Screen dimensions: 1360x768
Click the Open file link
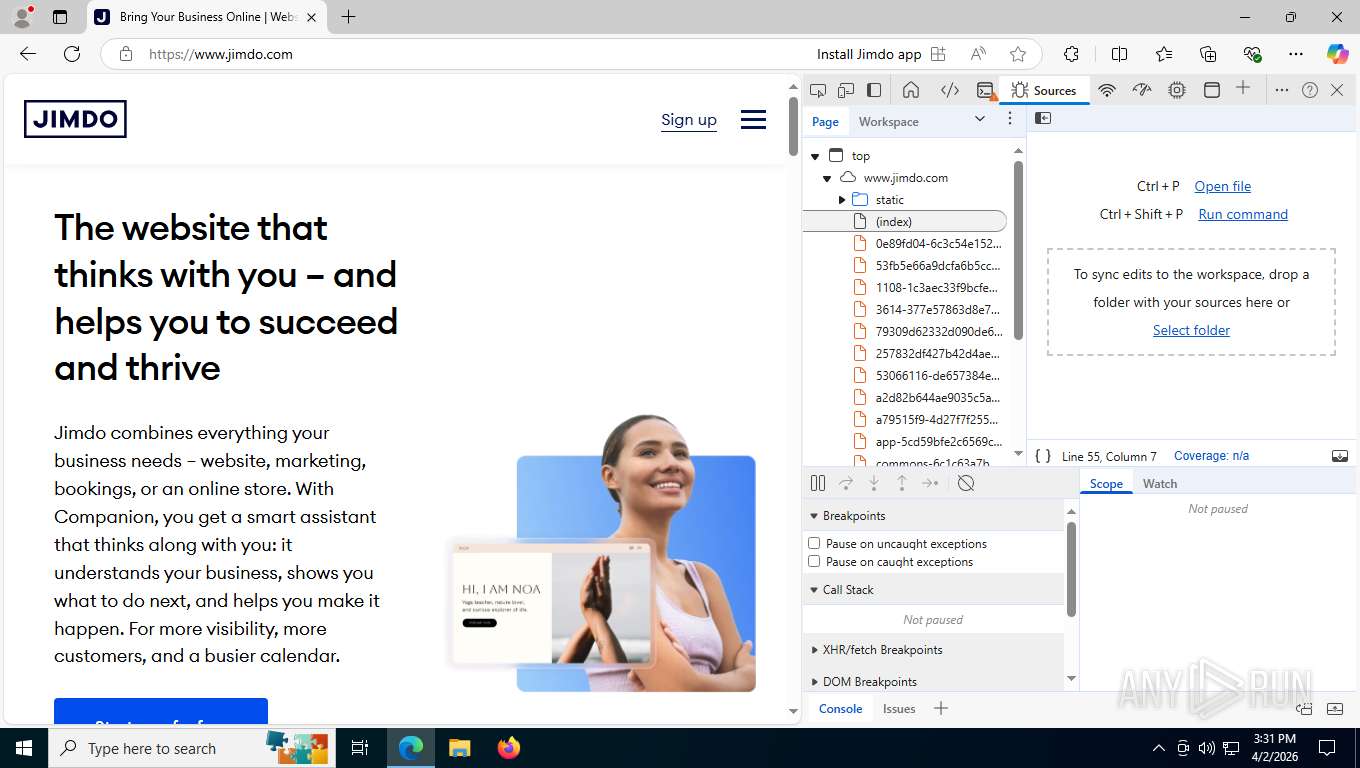pos(1222,186)
